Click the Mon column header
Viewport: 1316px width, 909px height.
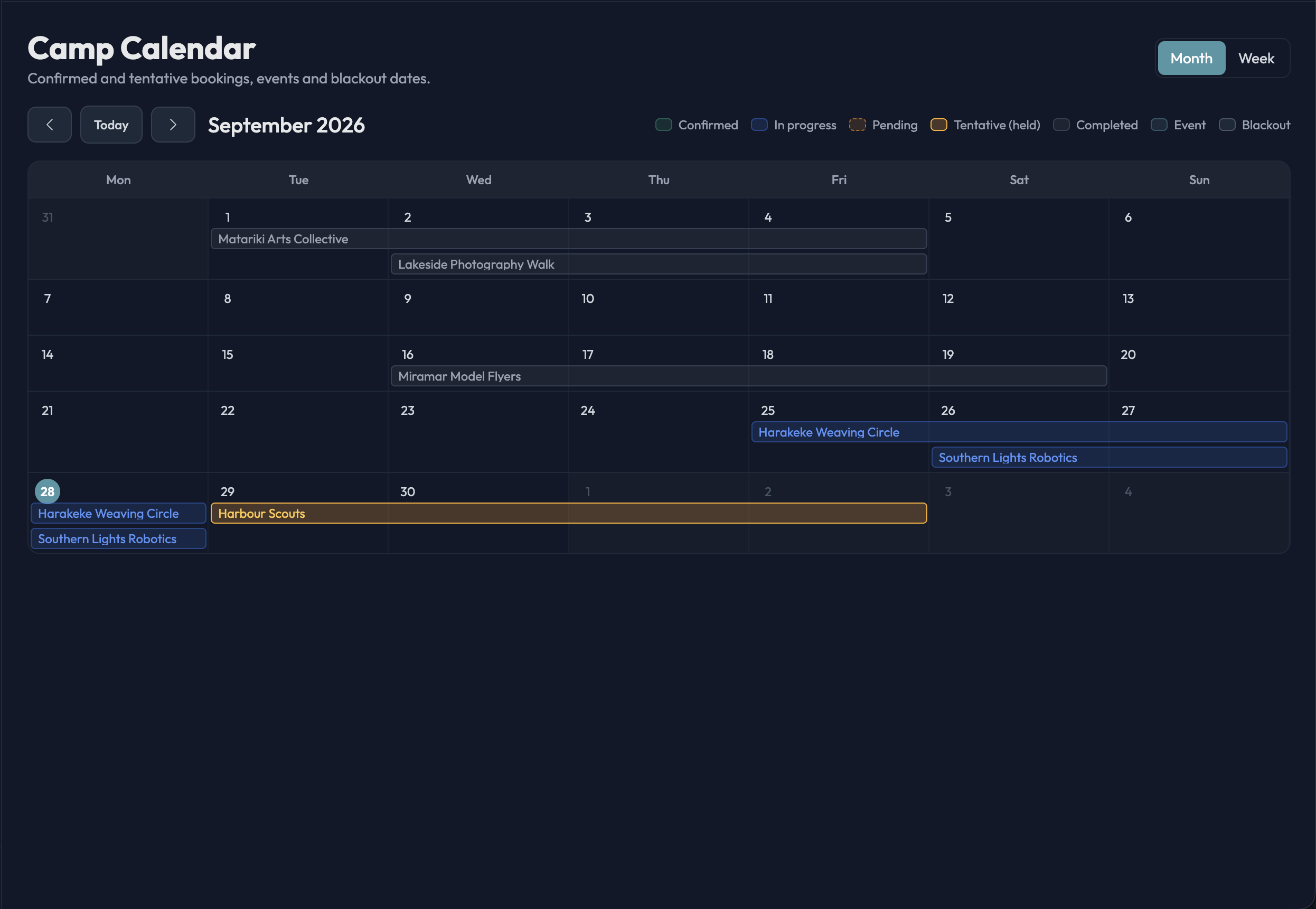pyautogui.click(x=118, y=180)
